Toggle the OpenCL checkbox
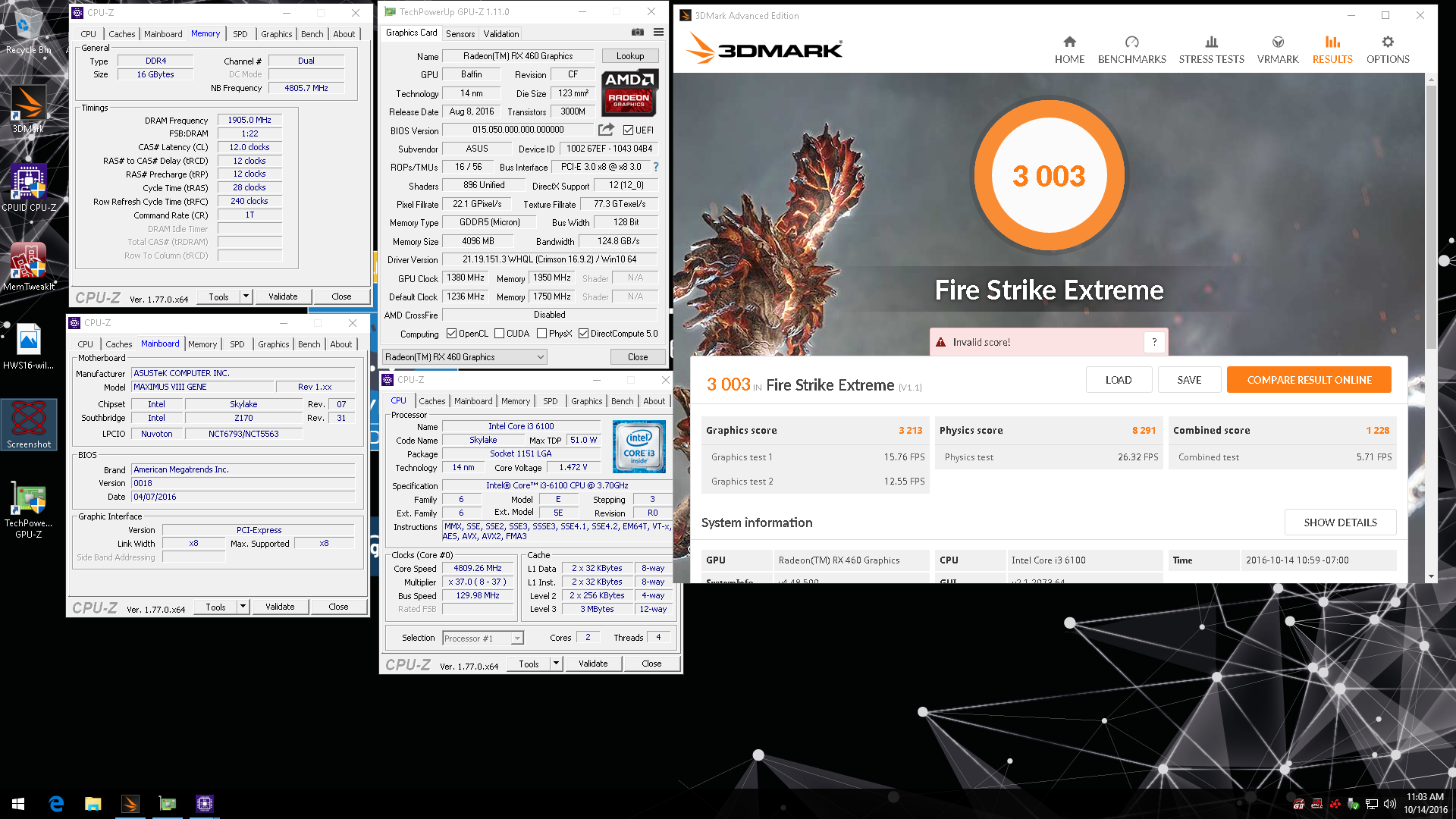1456x819 pixels. tap(451, 334)
